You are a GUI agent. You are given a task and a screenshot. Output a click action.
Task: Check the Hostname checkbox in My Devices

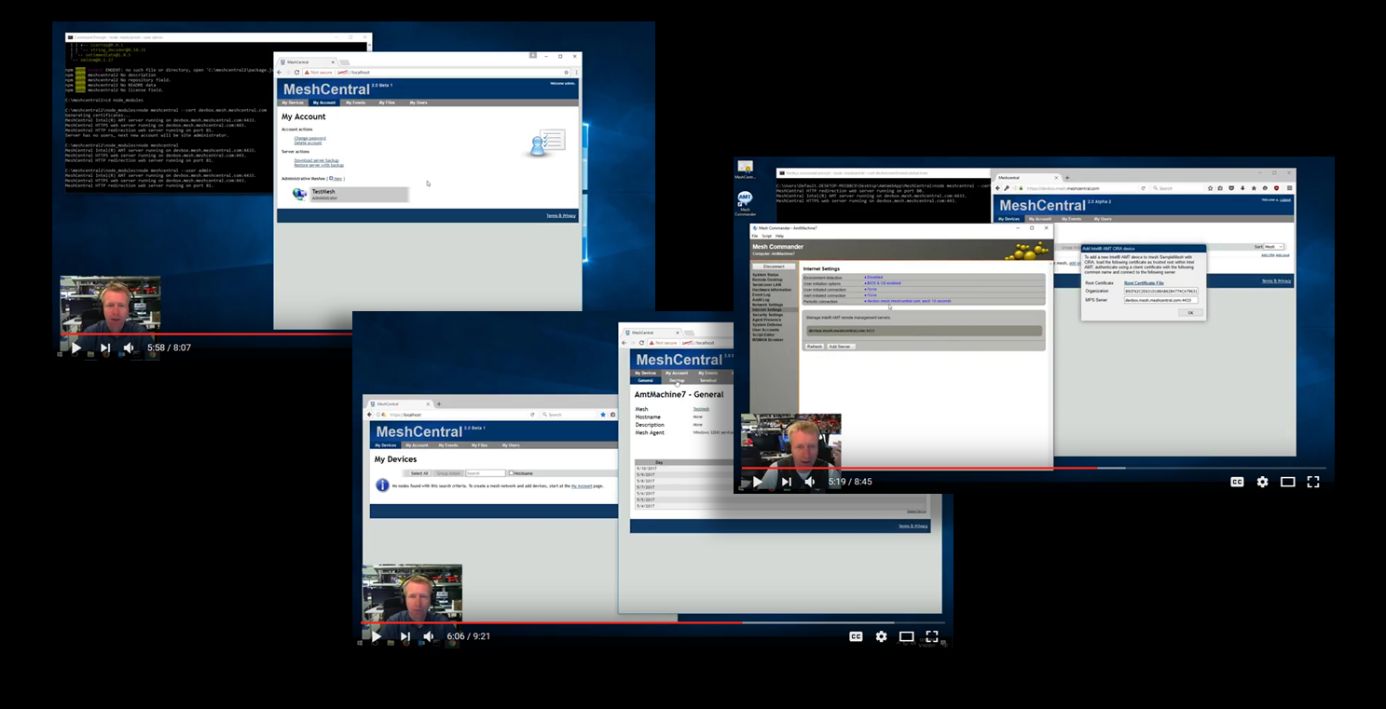point(511,473)
